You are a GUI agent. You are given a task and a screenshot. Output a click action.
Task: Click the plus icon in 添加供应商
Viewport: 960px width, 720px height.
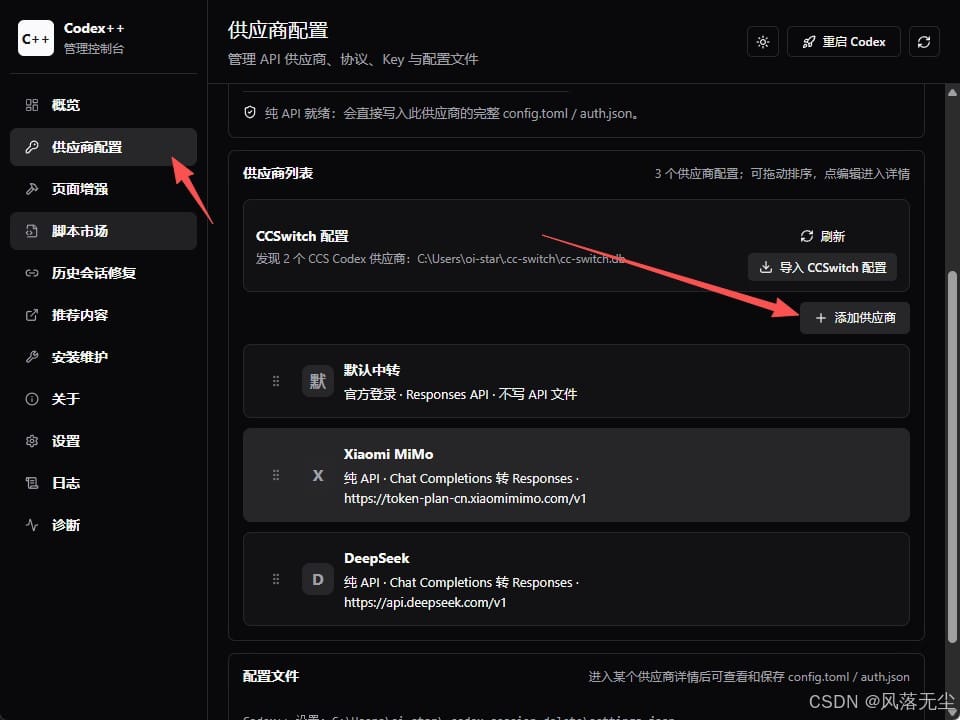(x=821, y=318)
